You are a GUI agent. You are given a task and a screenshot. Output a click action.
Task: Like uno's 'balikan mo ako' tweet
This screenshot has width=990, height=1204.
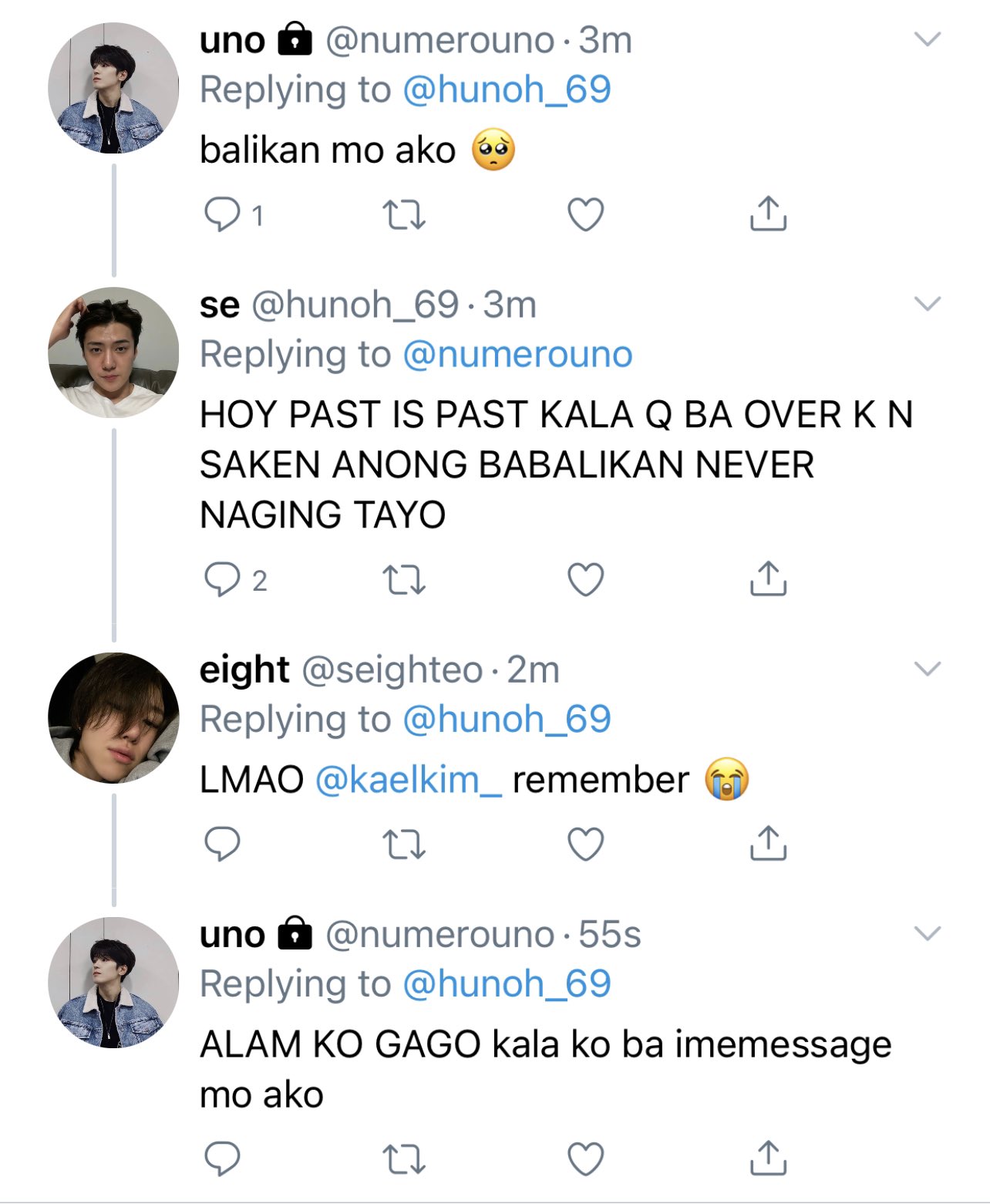(x=585, y=215)
